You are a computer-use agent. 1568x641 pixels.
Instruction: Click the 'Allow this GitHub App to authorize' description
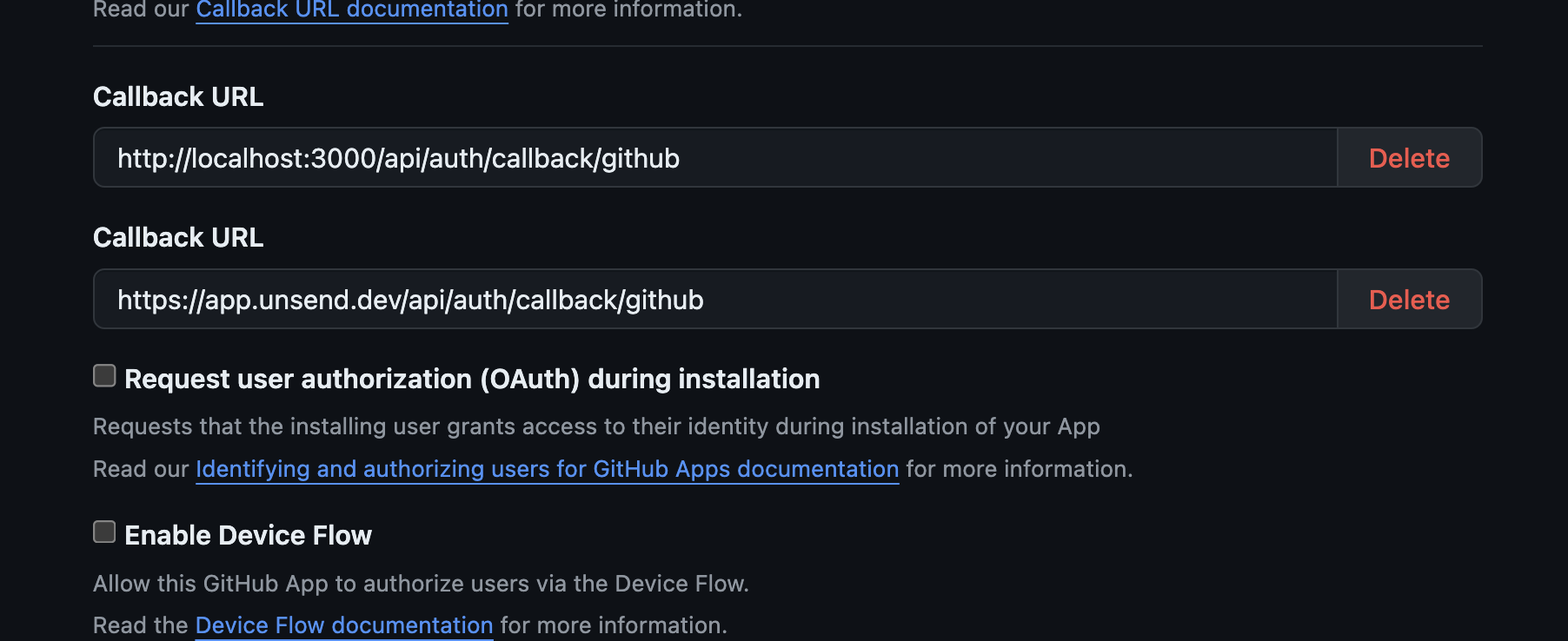click(421, 584)
